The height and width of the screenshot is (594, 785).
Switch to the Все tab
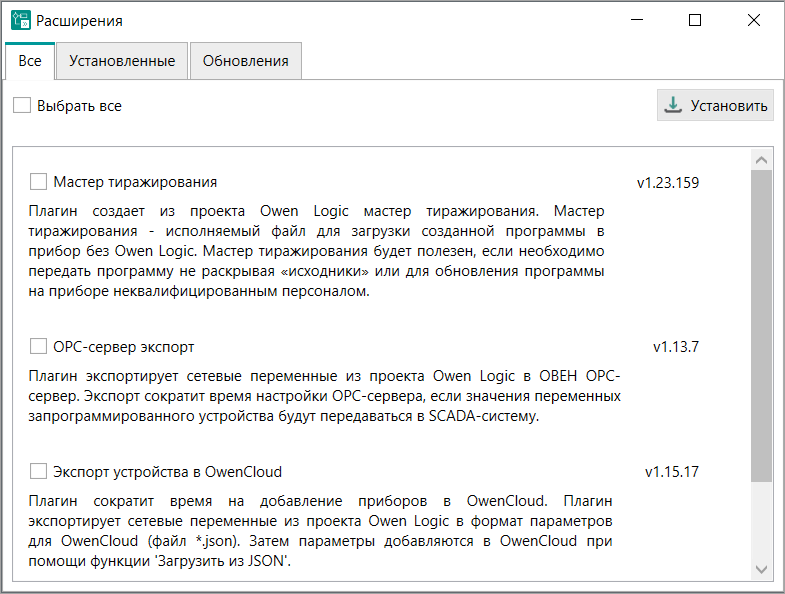[30, 61]
